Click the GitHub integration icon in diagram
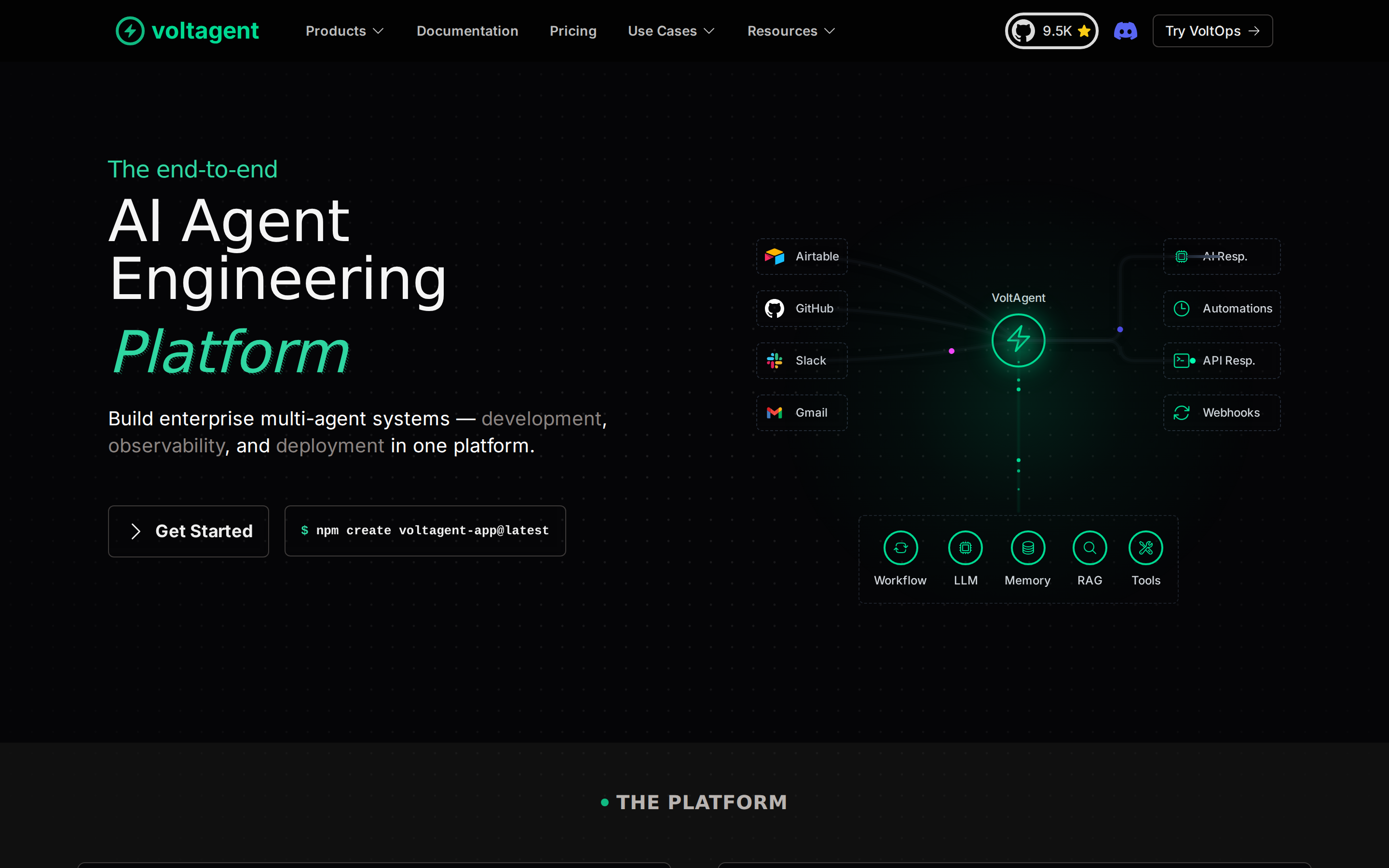The image size is (1389, 868). [x=774, y=309]
